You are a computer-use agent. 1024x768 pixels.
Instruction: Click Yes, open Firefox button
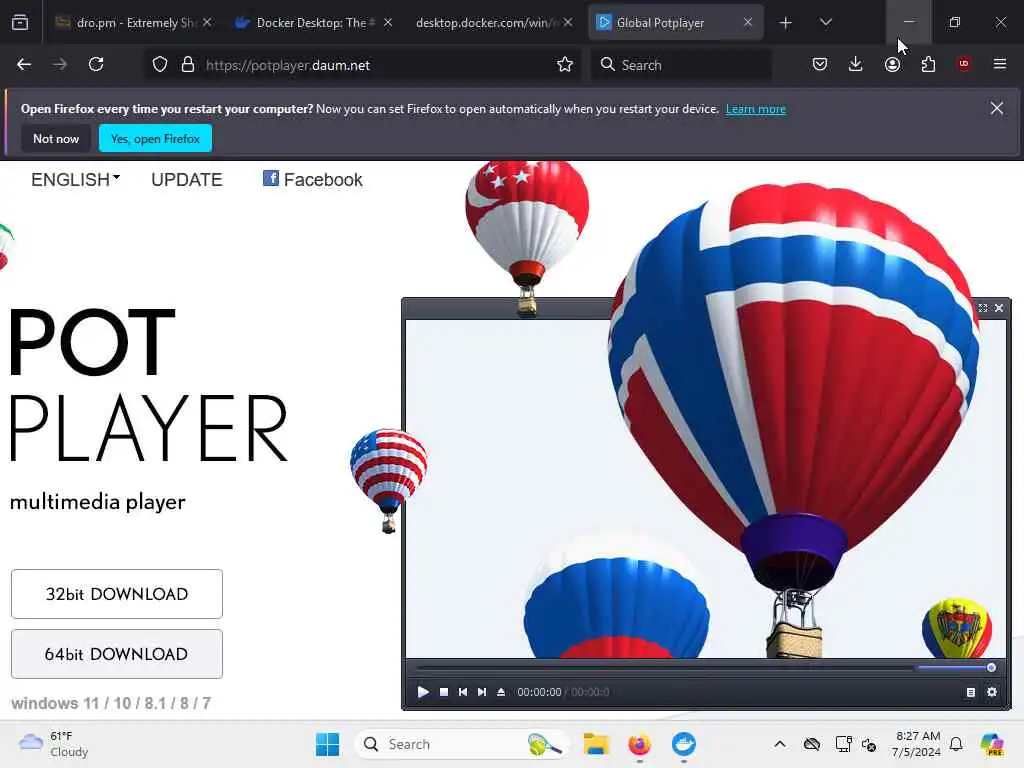(x=155, y=138)
